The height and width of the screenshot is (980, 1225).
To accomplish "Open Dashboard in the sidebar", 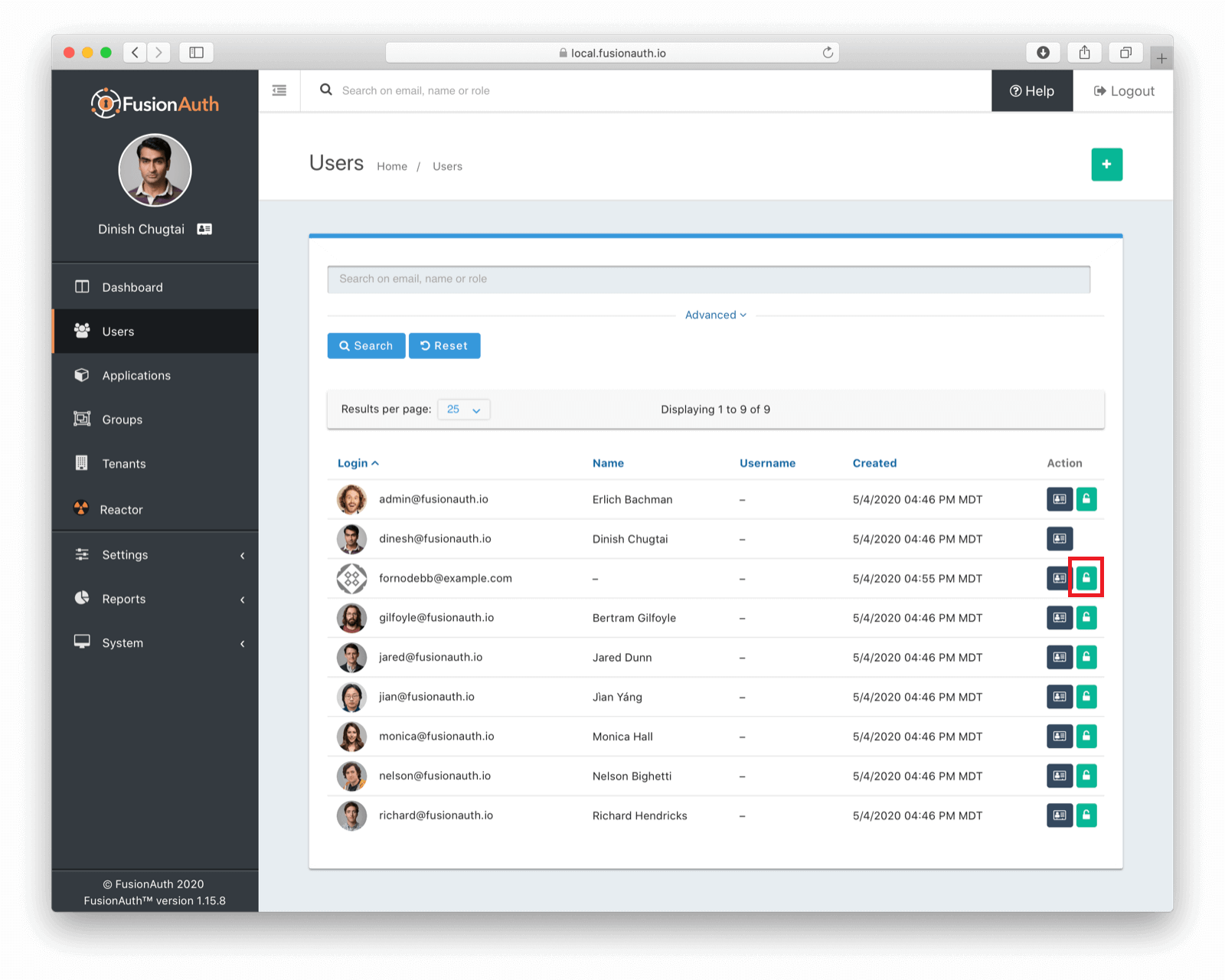I will coord(155,287).
